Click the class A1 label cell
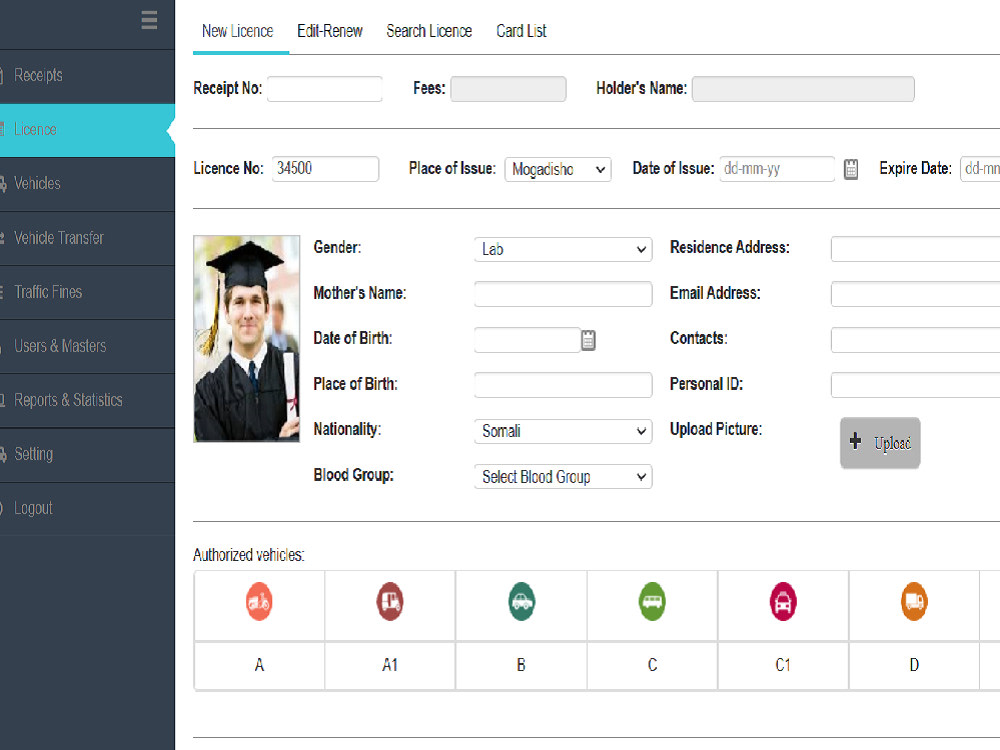 pos(390,665)
